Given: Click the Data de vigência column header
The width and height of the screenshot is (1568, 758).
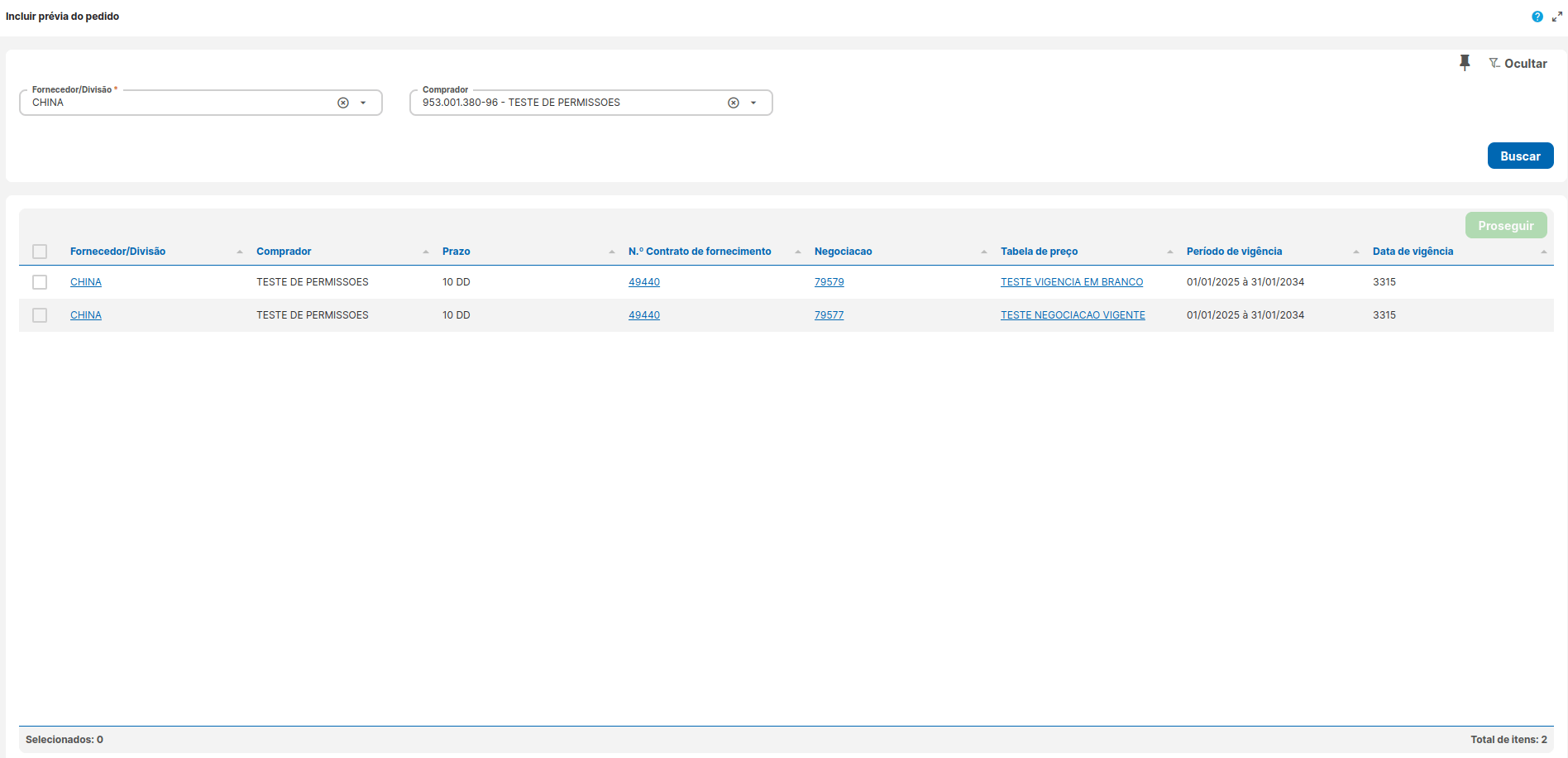Looking at the screenshot, I should coord(1413,252).
